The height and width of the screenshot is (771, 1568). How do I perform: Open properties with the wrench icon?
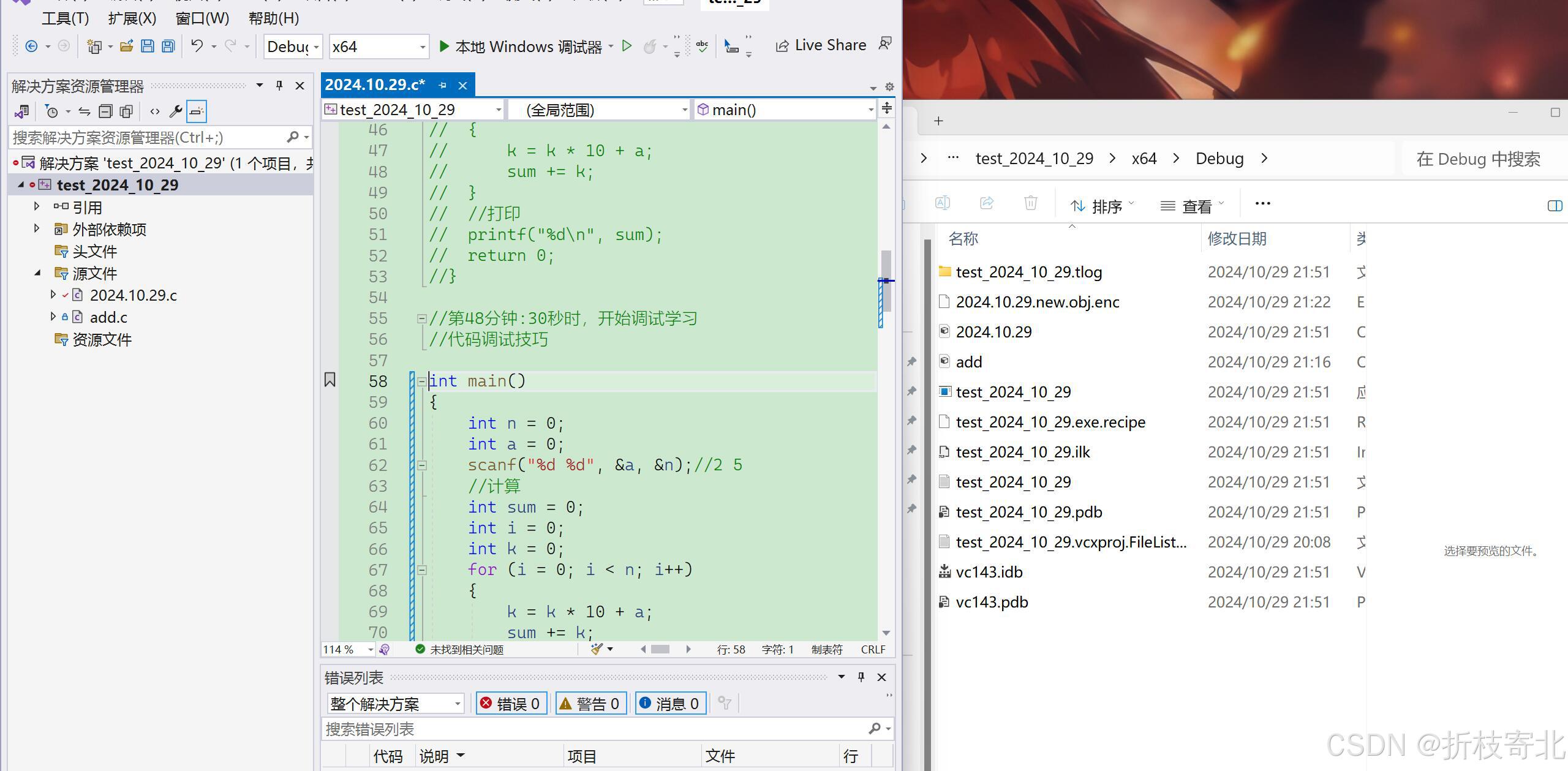tap(176, 111)
